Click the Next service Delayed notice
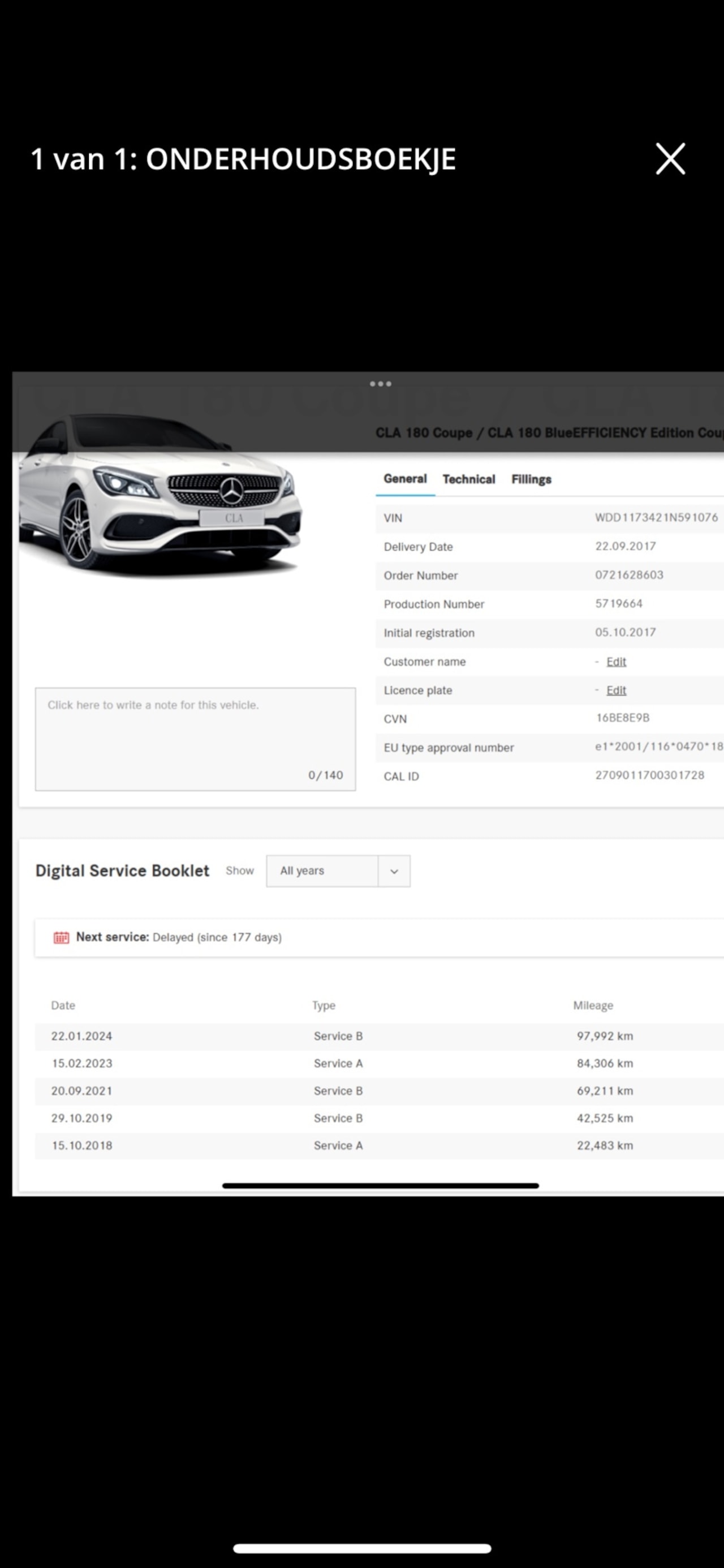This screenshot has height=1568, width=724. [379, 937]
